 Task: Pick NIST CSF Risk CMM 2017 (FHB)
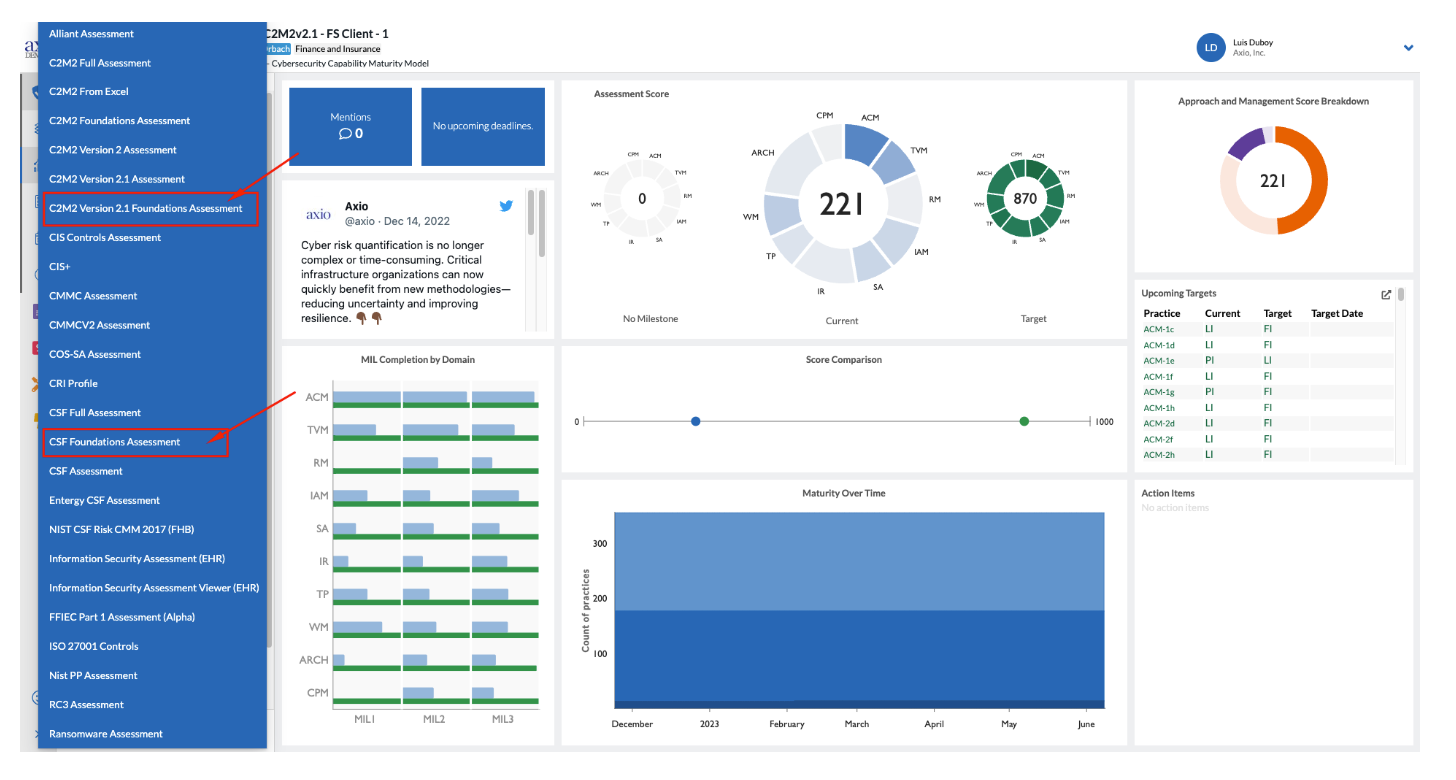pos(121,529)
